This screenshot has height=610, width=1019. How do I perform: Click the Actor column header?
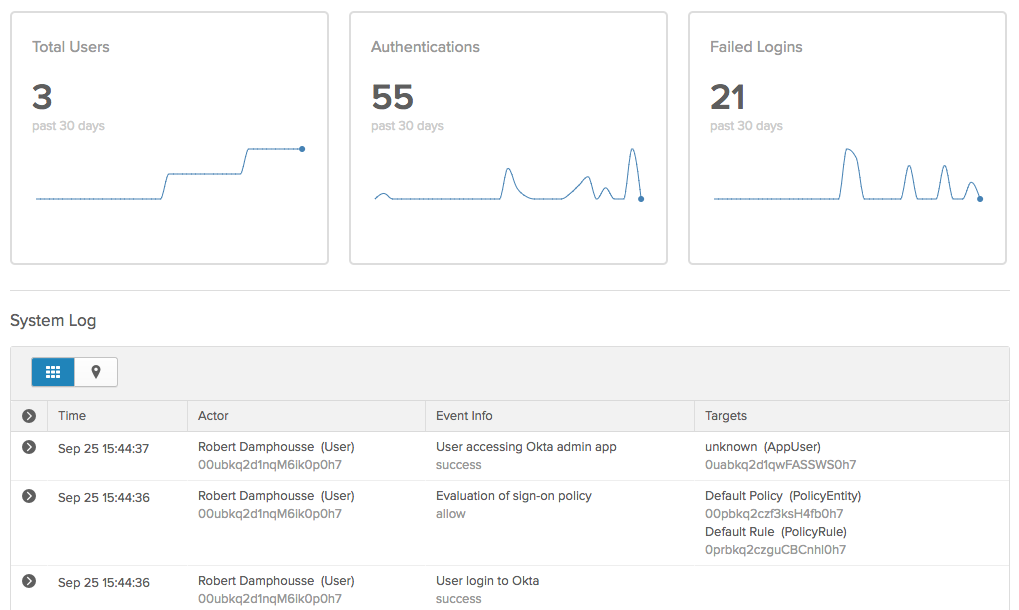tap(213, 415)
